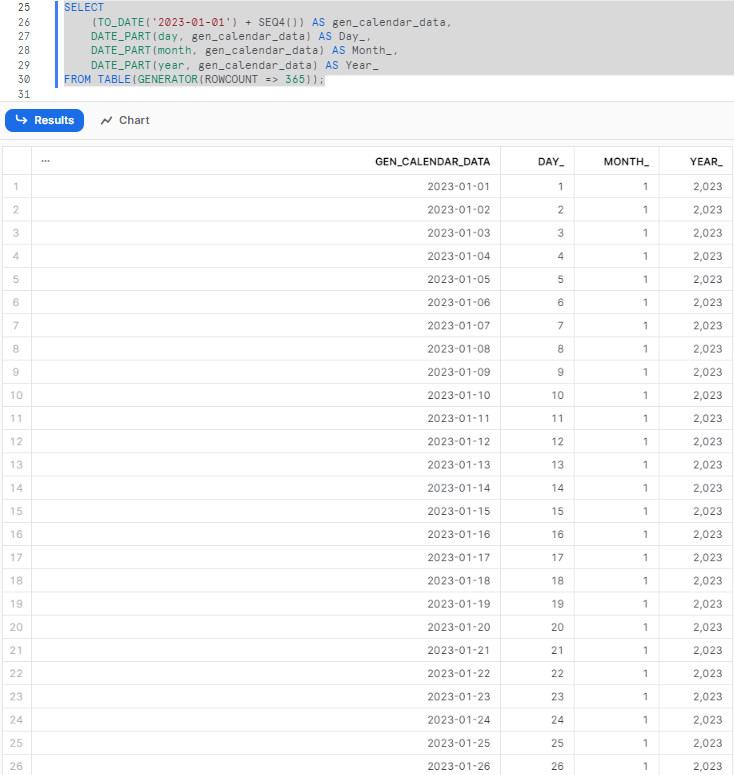Select YEAR_ cell in row 2023-01-17
The image size is (734, 775).
[x=696, y=558]
